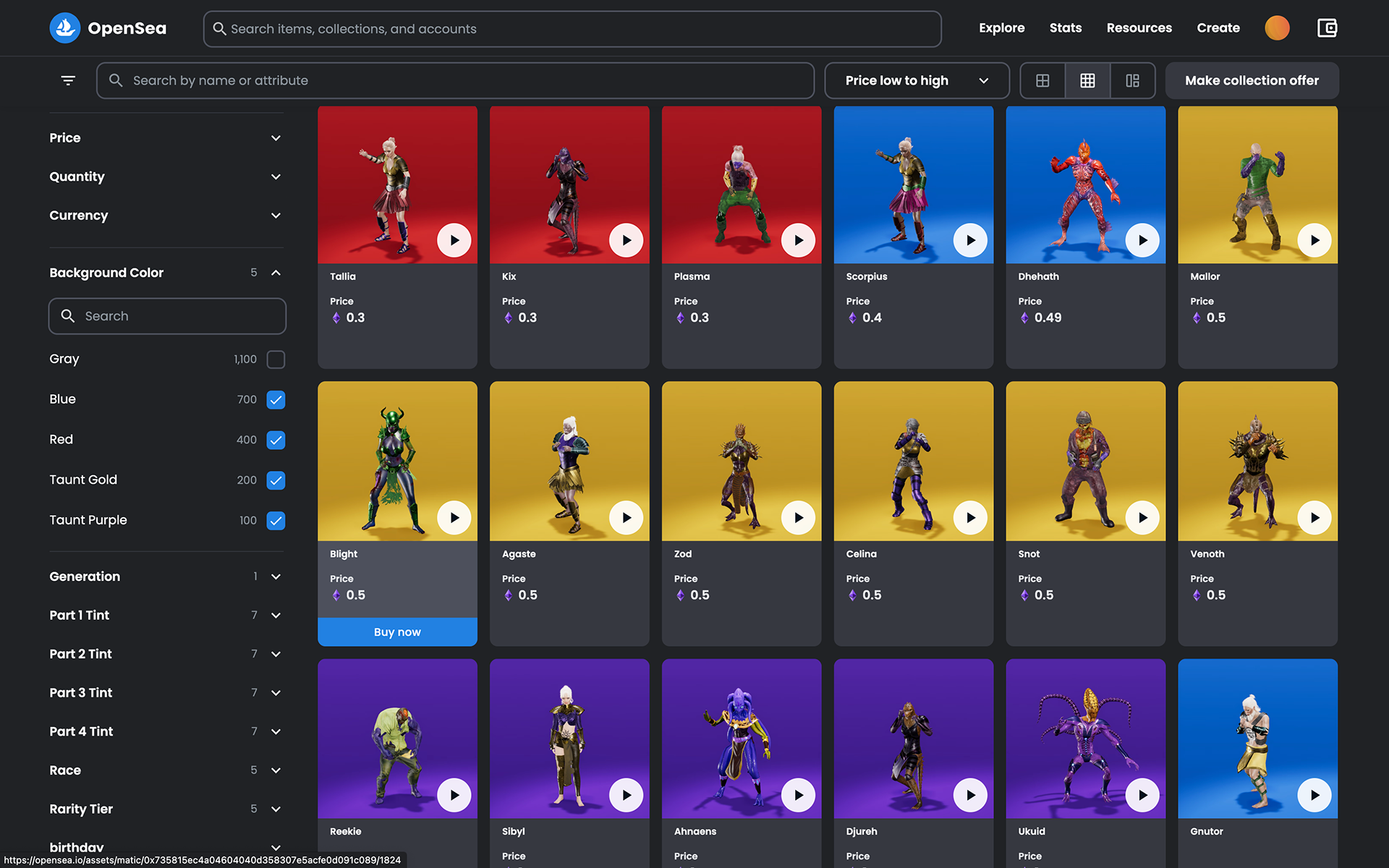The image size is (1389, 868).
Task: Switch to large grid view icon
Action: [x=1042, y=80]
